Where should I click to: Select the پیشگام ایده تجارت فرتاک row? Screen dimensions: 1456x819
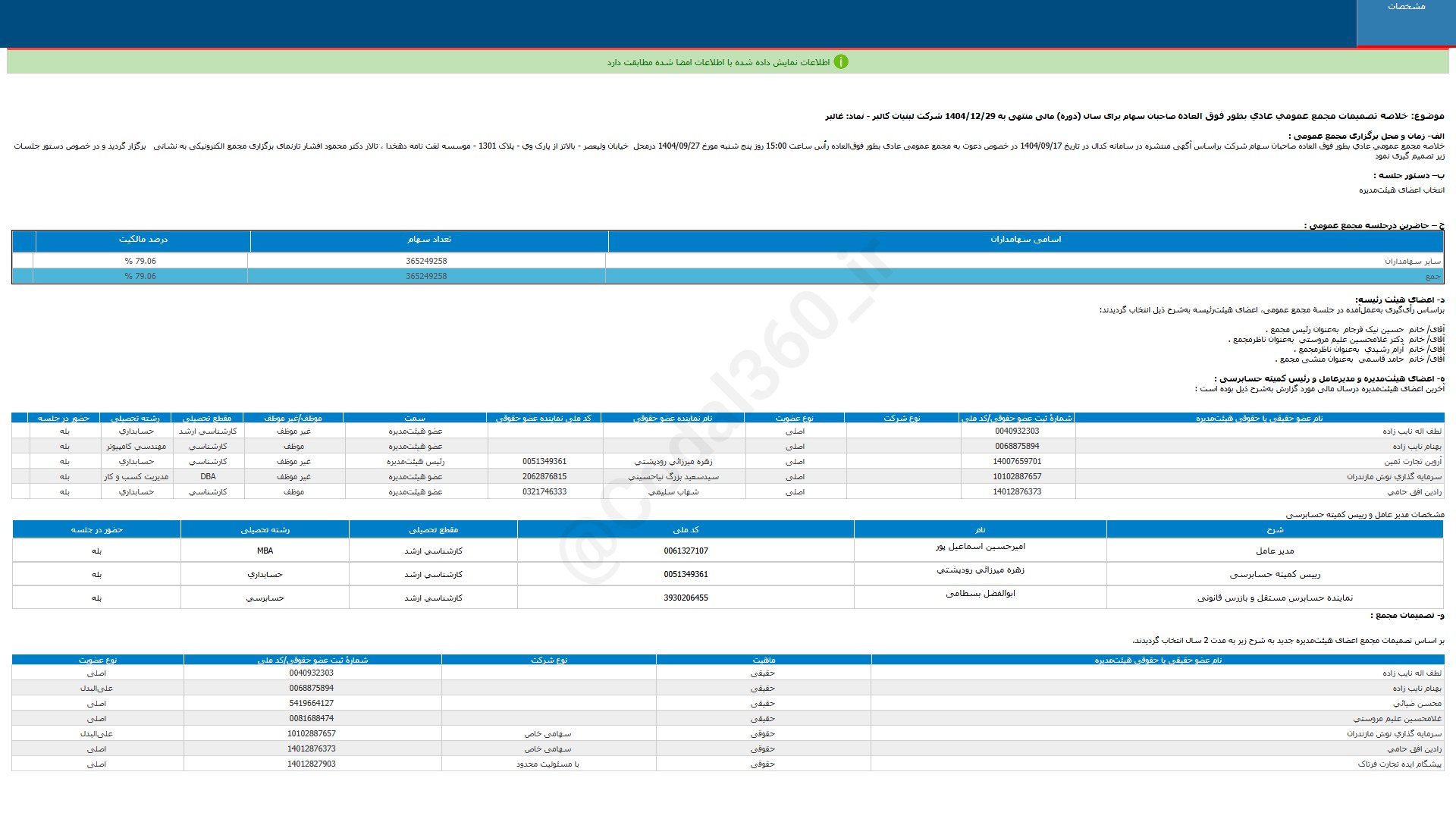pyautogui.click(x=1399, y=764)
